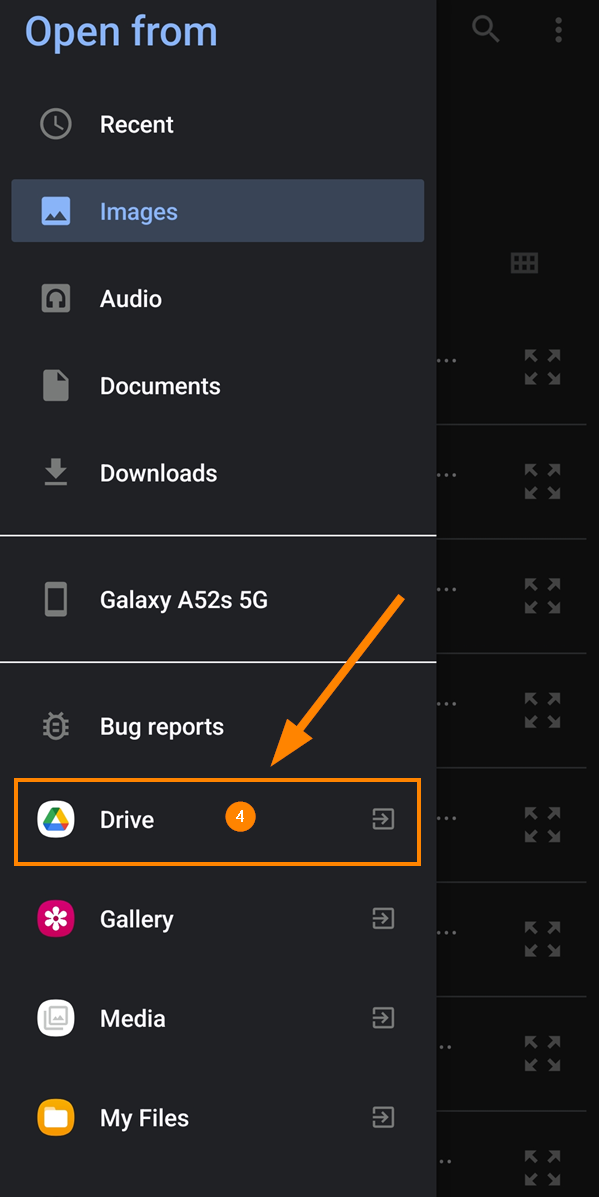Tap the yellow My Files icon
This screenshot has width=599, height=1197.
(x=56, y=1118)
